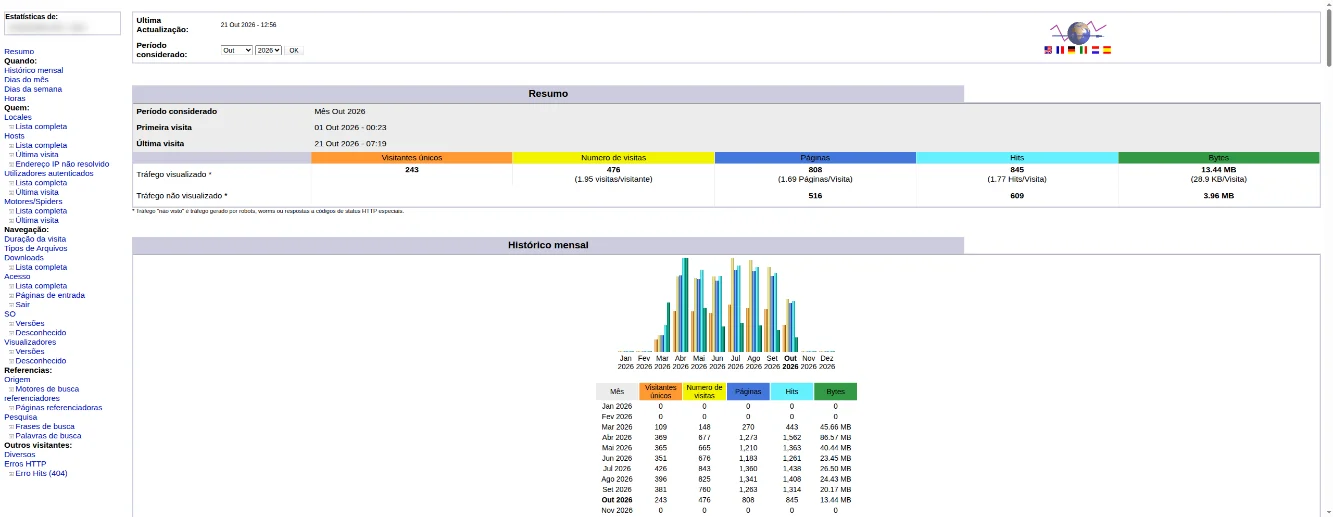This screenshot has width=1333, height=517.
Task: Open Lista completa under Downloads
Action: click(x=41, y=267)
